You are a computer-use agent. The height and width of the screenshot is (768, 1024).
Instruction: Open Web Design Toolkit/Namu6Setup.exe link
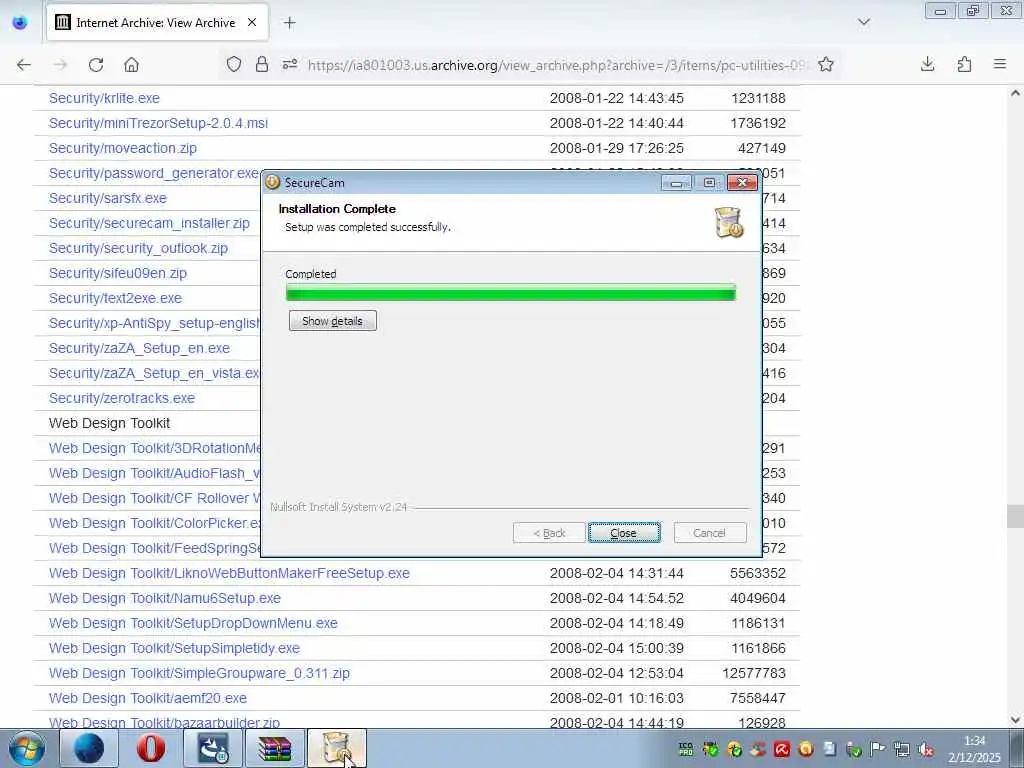point(165,598)
